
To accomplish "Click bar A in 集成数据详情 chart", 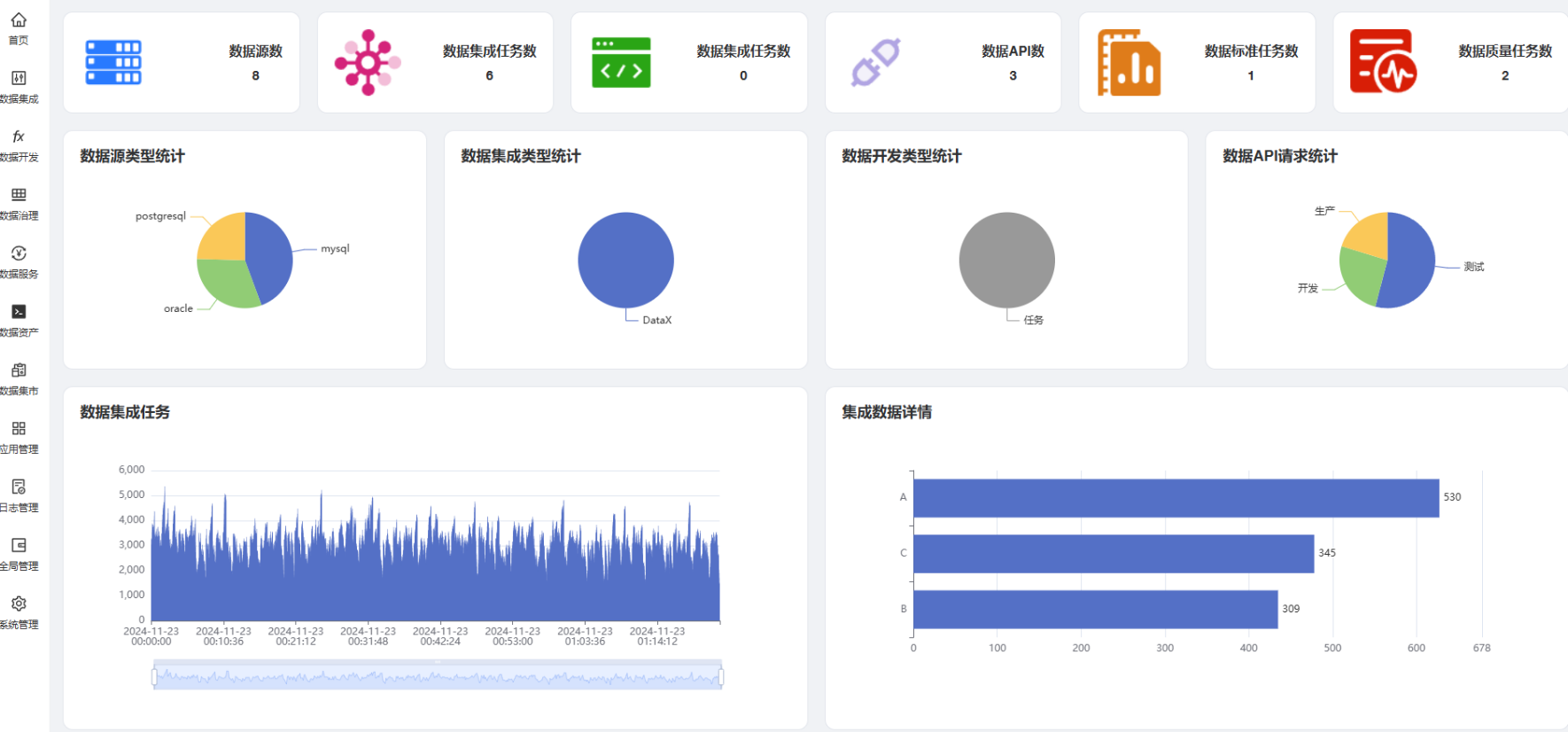I will click(x=1176, y=498).
